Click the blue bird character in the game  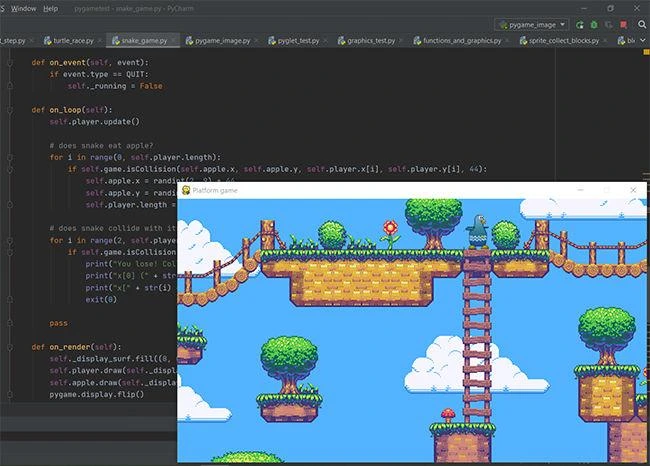coord(477,231)
